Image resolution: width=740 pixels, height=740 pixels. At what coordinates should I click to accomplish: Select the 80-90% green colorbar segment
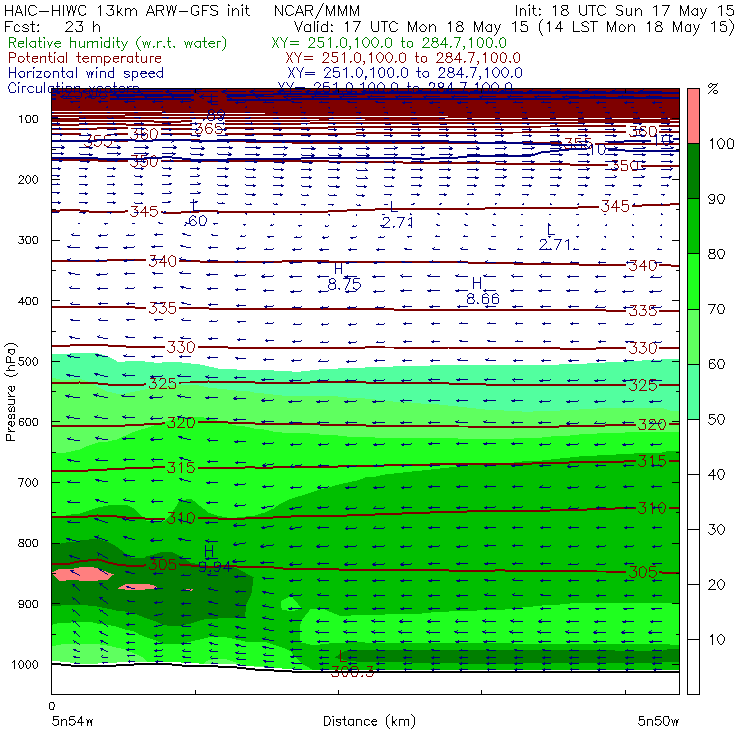tap(693, 226)
